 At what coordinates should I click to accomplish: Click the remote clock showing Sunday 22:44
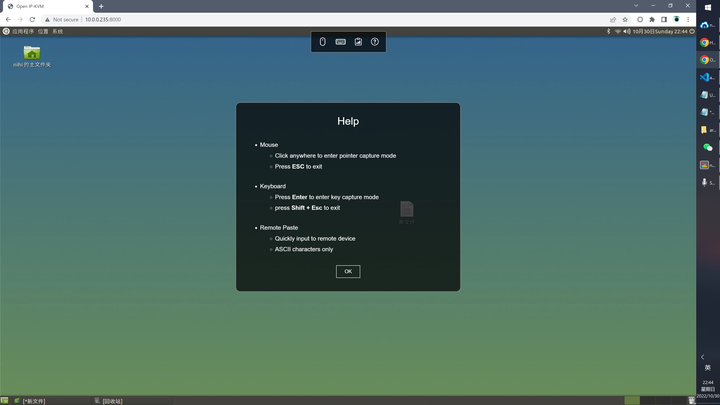pos(660,32)
